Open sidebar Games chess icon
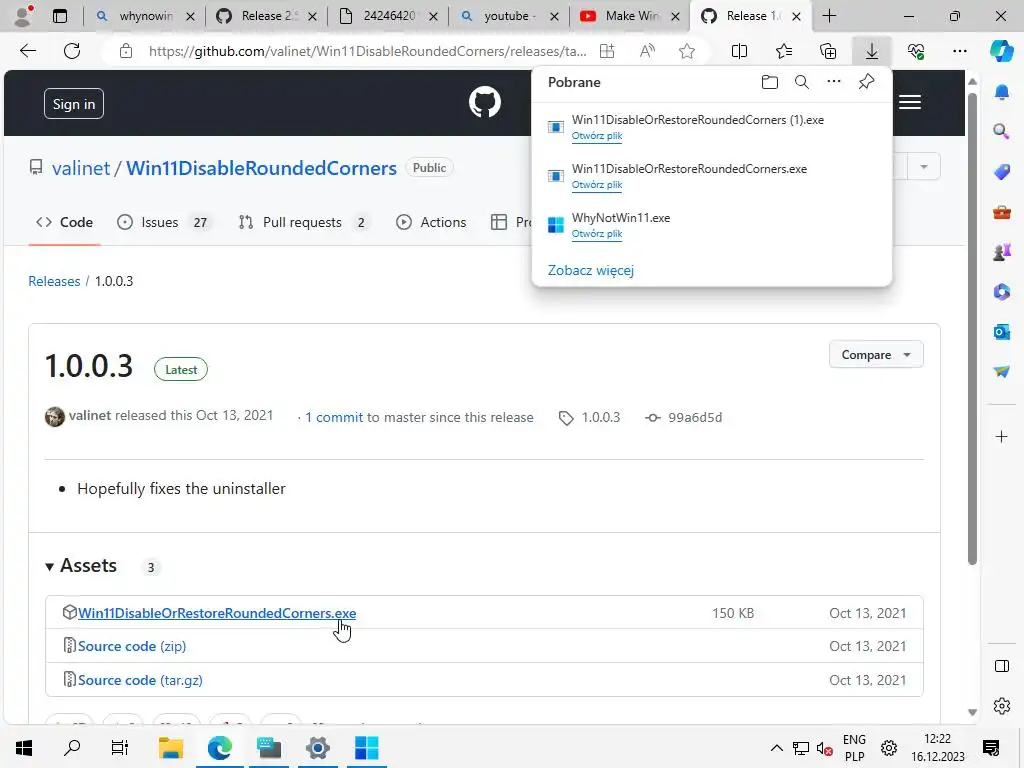This screenshot has width=1024, height=768. [x=1001, y=251]
